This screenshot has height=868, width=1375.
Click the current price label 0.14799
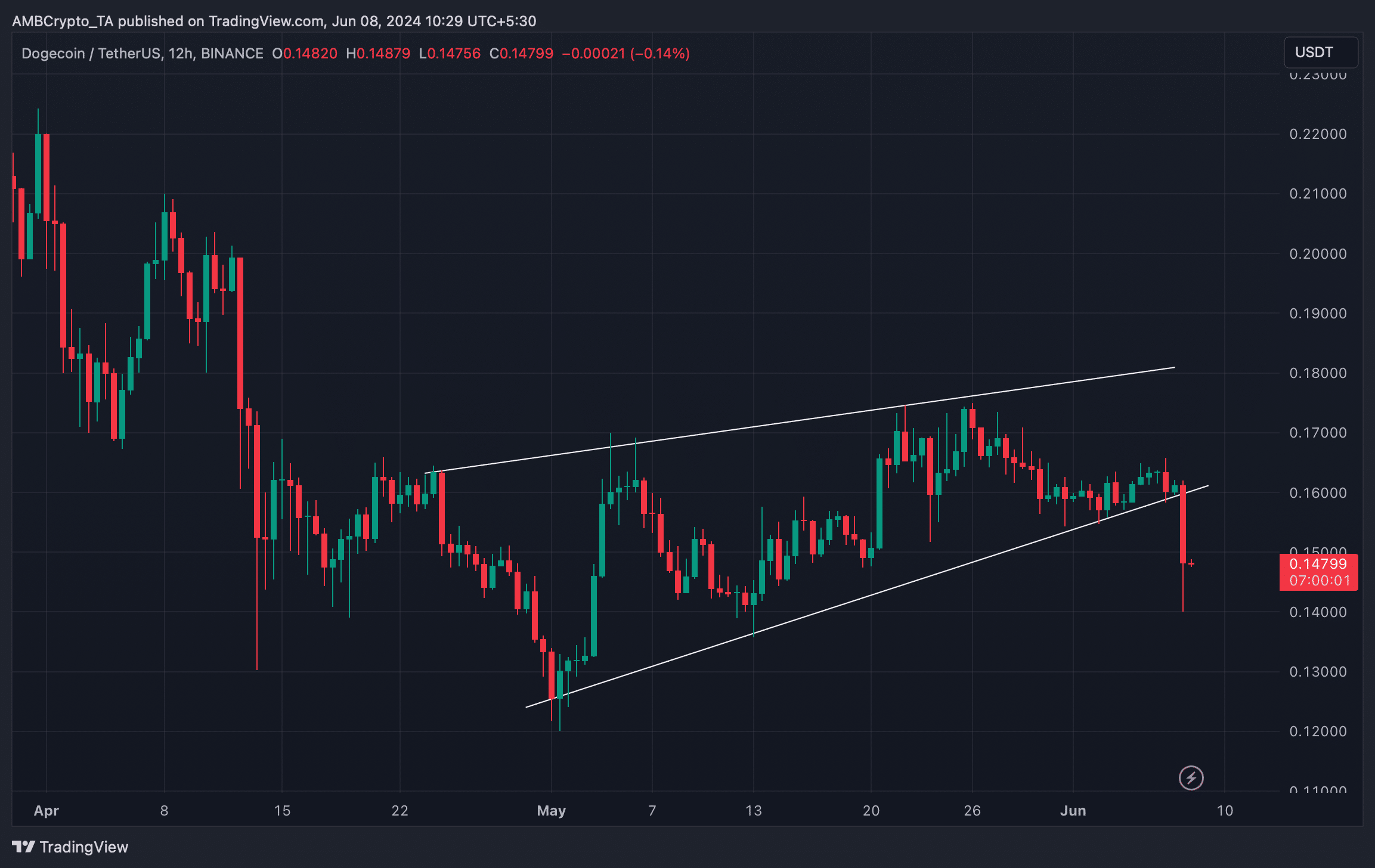[1318, 564]
